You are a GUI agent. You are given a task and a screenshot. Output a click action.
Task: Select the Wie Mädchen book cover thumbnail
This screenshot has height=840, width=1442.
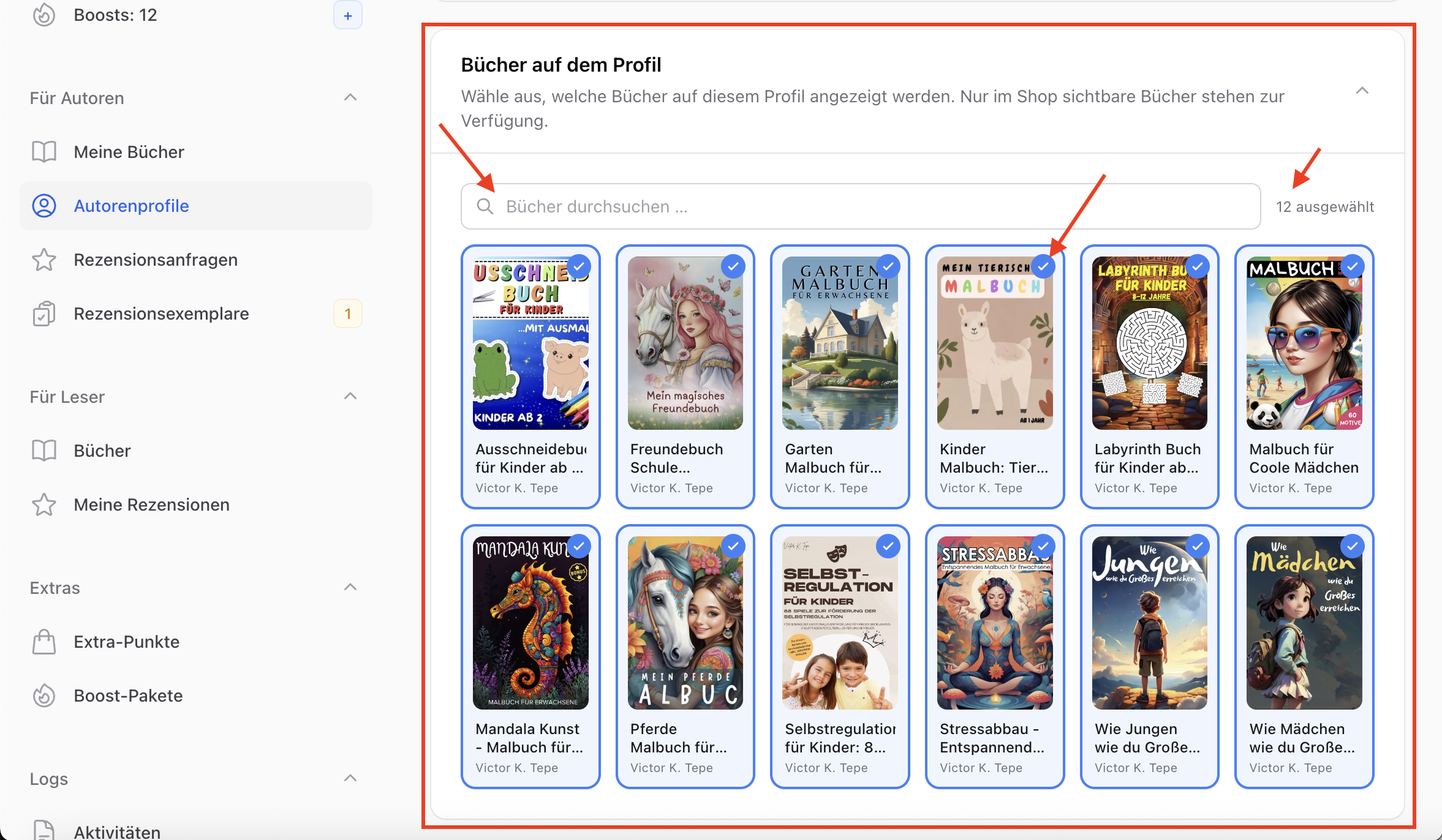(1304, 623)
